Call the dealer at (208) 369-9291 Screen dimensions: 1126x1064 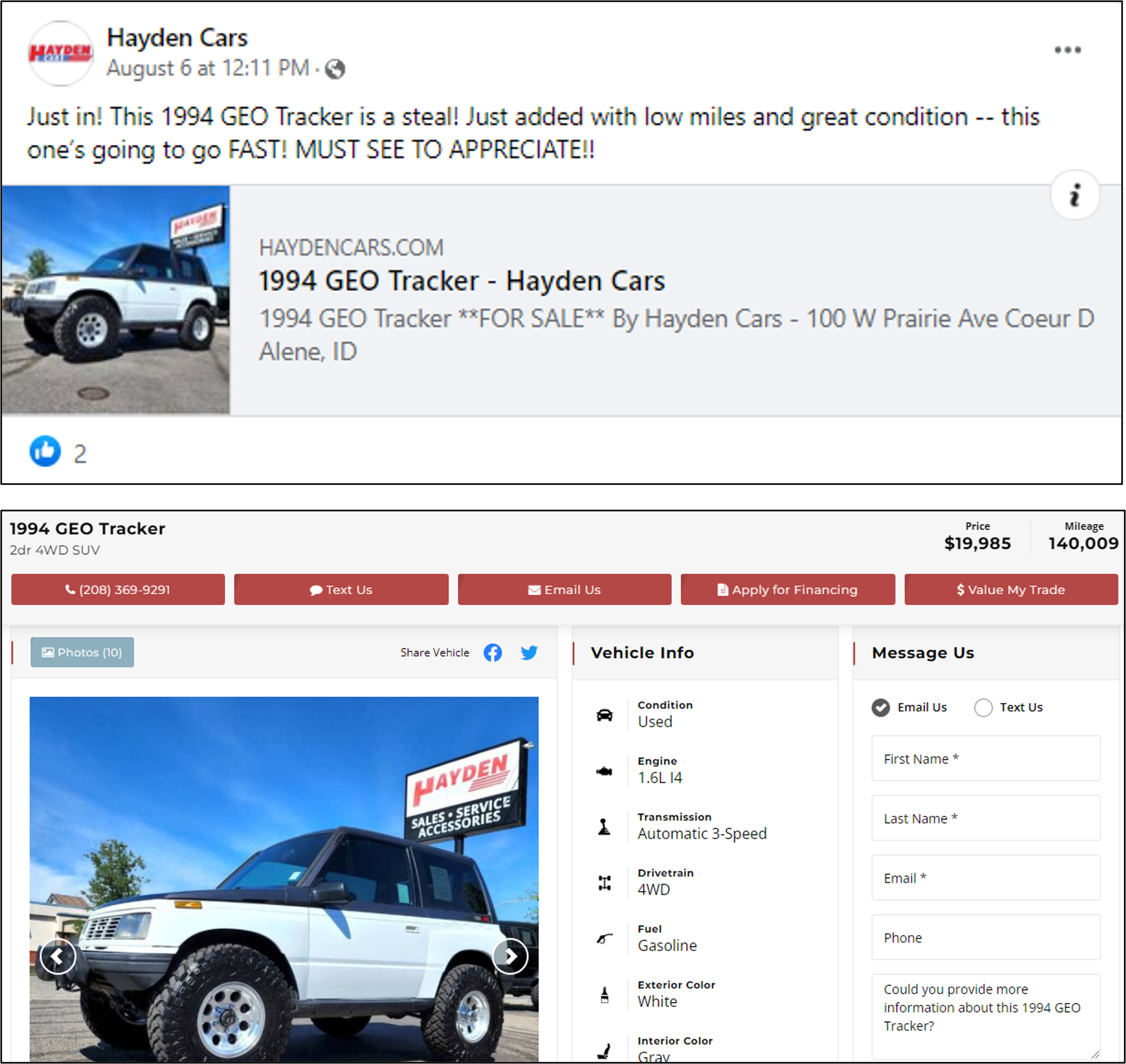point(118,589)
